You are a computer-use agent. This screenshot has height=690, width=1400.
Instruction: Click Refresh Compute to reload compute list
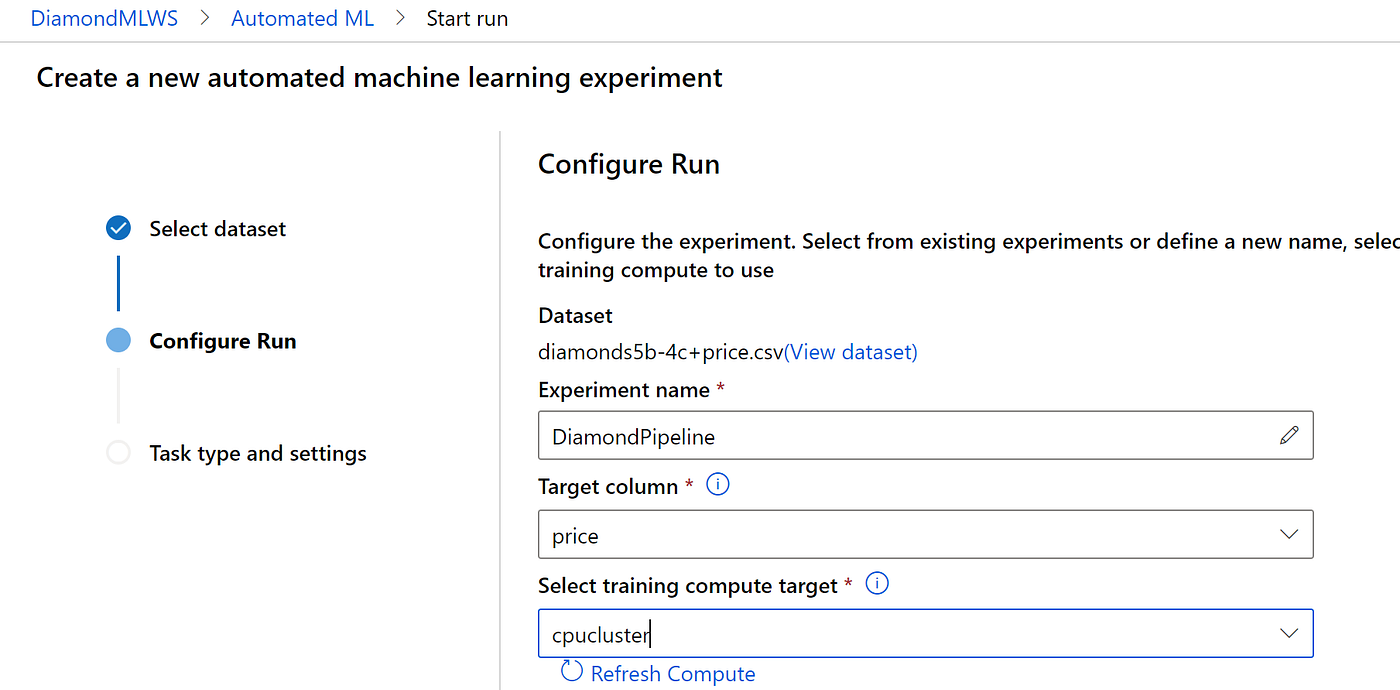tap(673, 673)
